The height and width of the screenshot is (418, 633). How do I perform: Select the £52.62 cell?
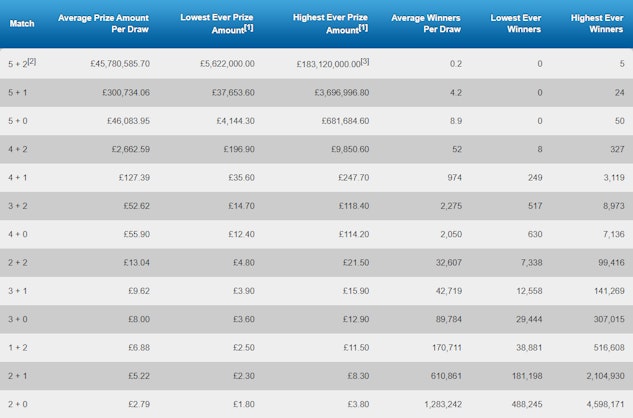pyautogui.click(x=137, y=206)
